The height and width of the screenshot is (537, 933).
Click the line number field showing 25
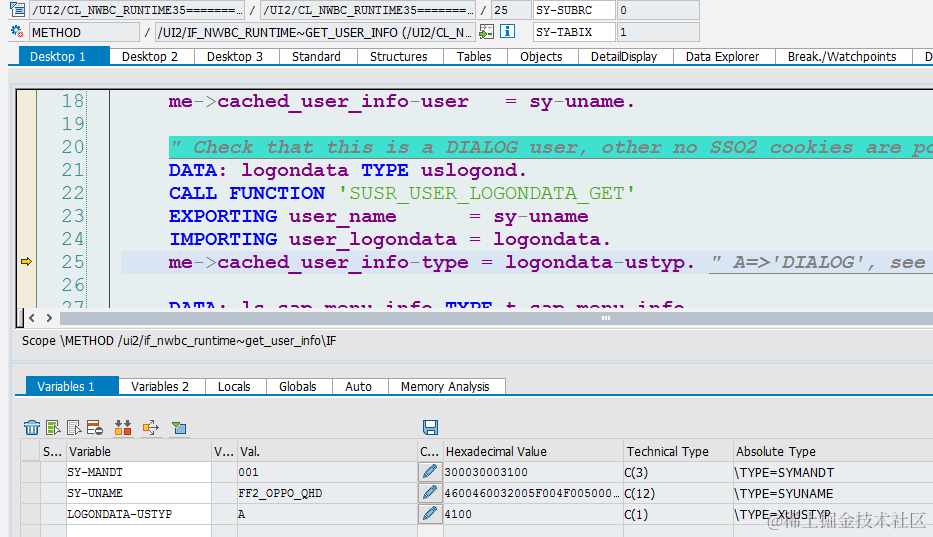[x=511, y=10]
